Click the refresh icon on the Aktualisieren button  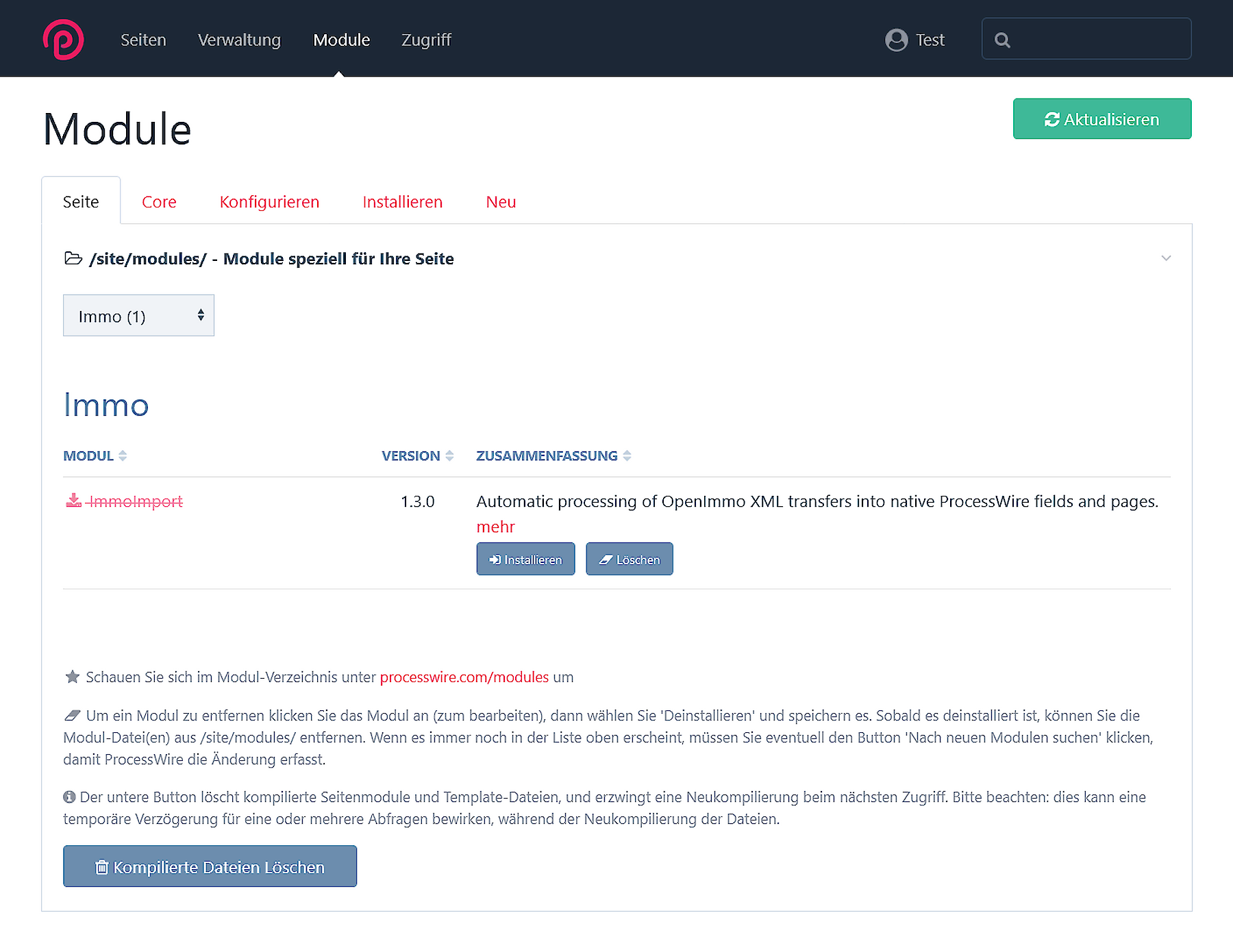(x=1051, y=118)
